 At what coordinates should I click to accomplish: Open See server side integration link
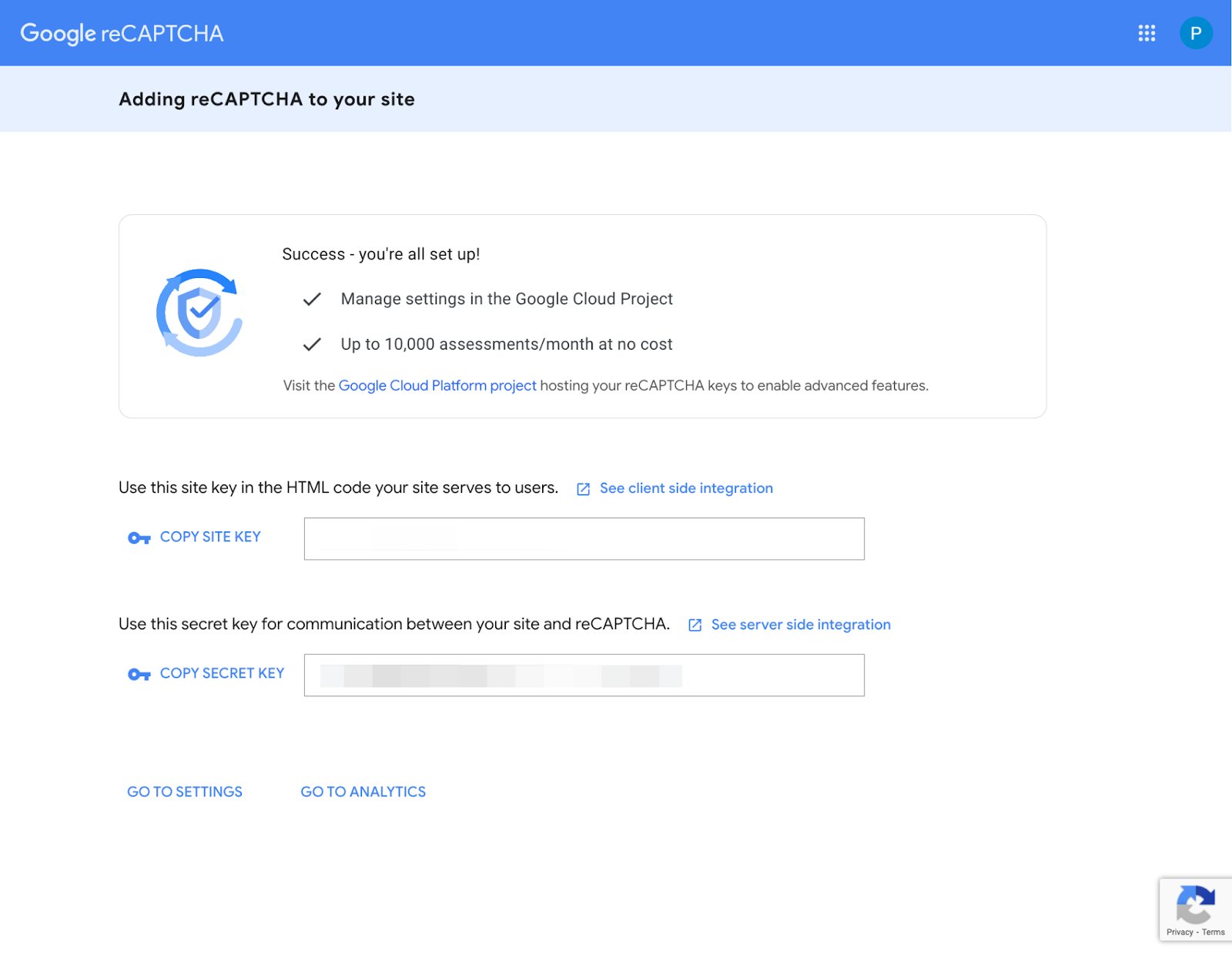coord(801,625)
